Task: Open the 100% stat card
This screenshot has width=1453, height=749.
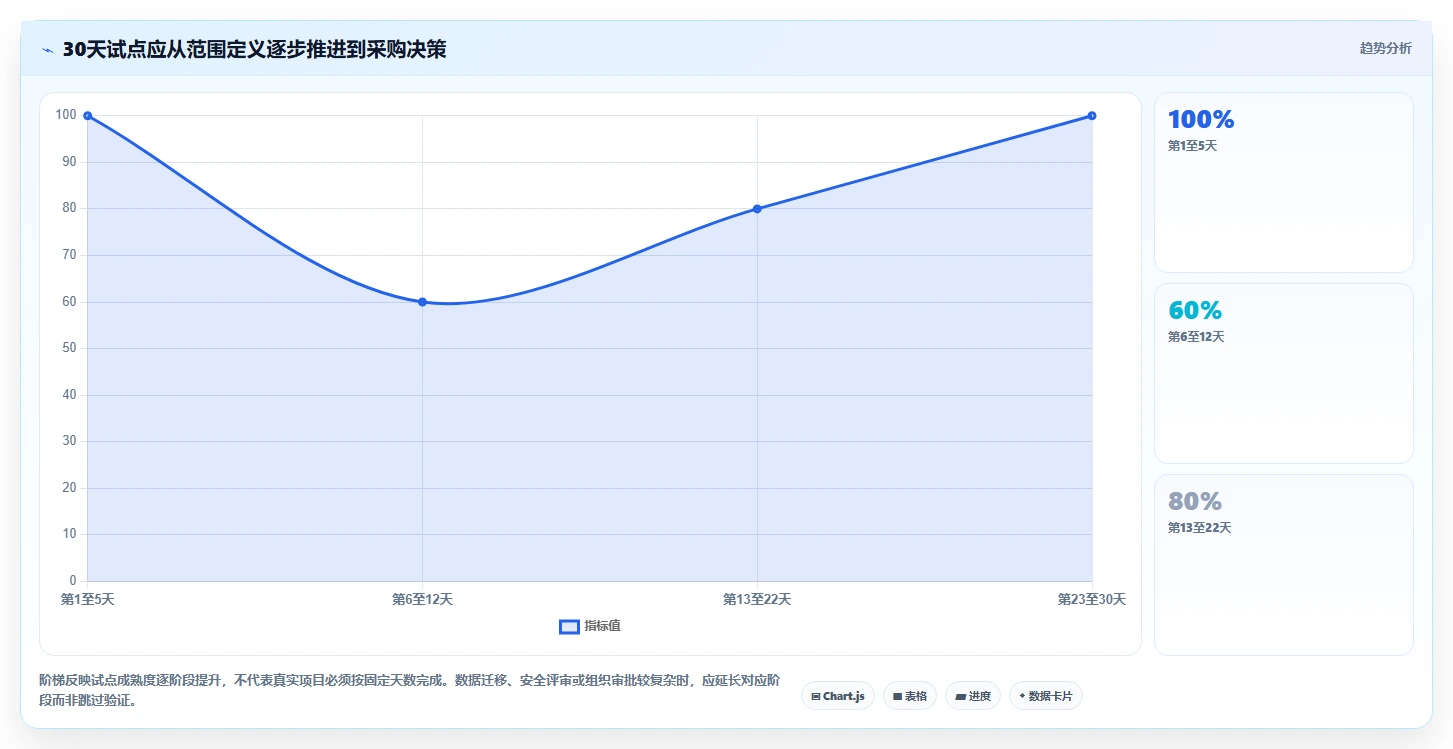Action: point(1284,182)
